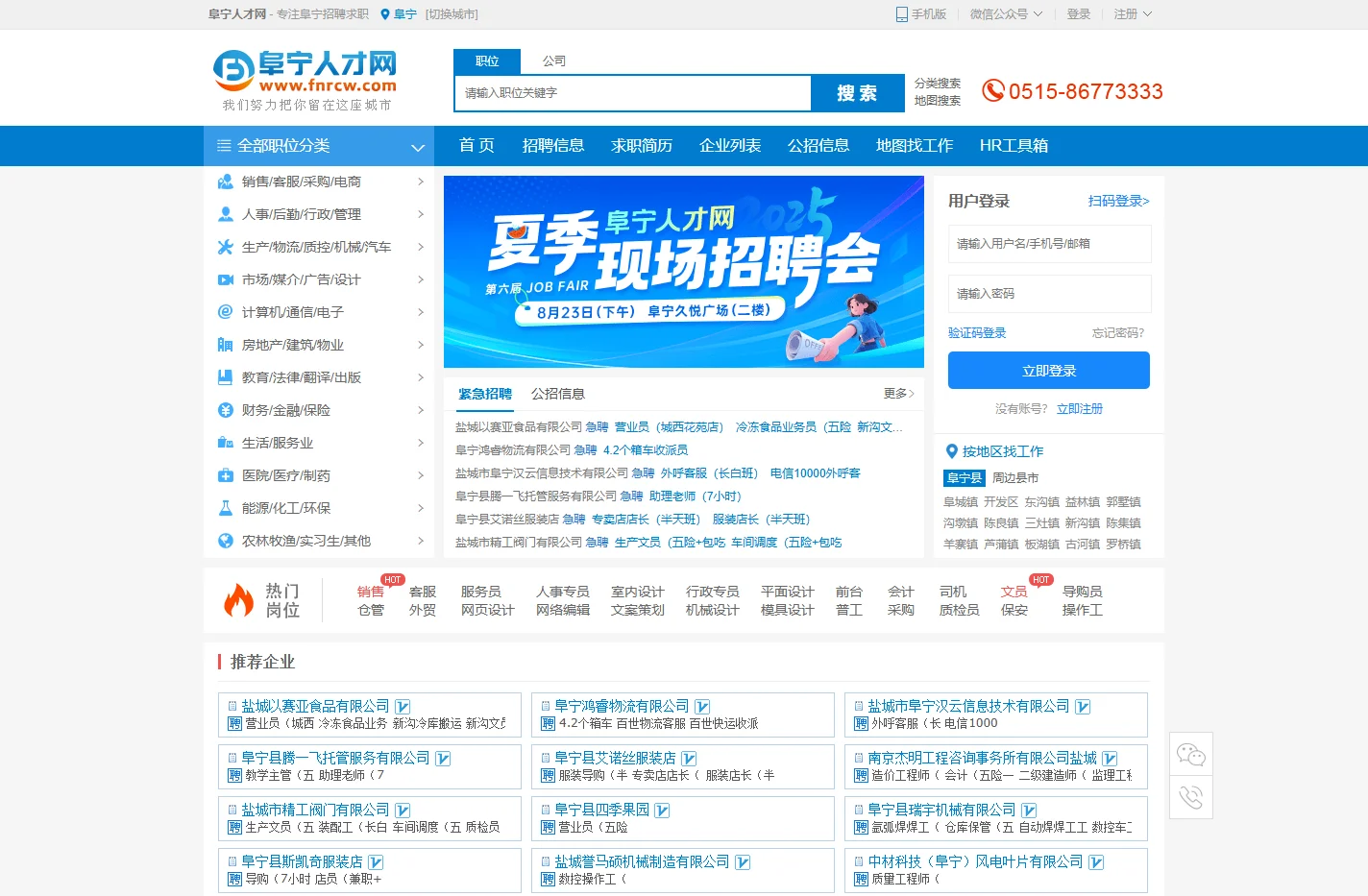This screenshot has height=896, width=1368.
Task: Click the 能源/化工/环保 flask icon
Action: pos(226,508)
